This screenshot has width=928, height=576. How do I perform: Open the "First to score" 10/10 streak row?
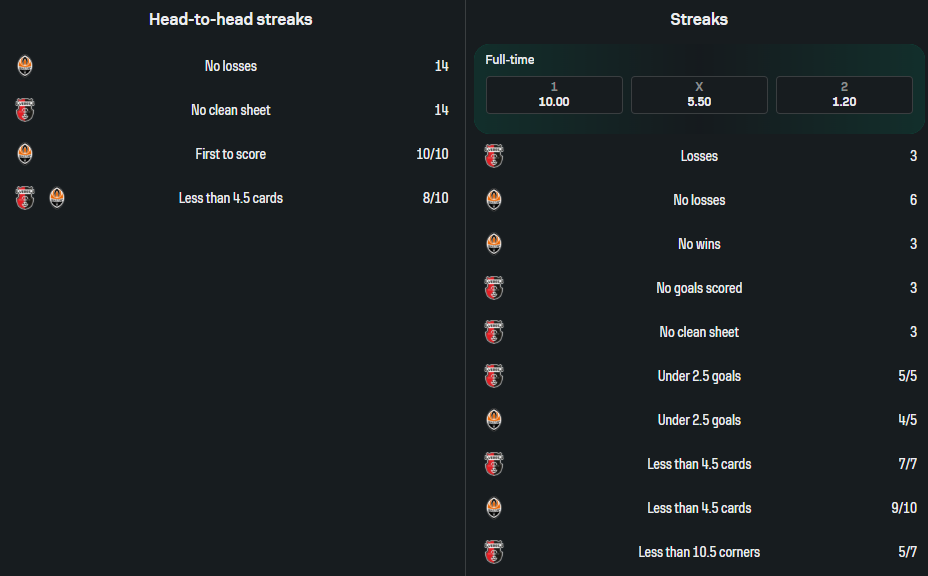(231, 154)
